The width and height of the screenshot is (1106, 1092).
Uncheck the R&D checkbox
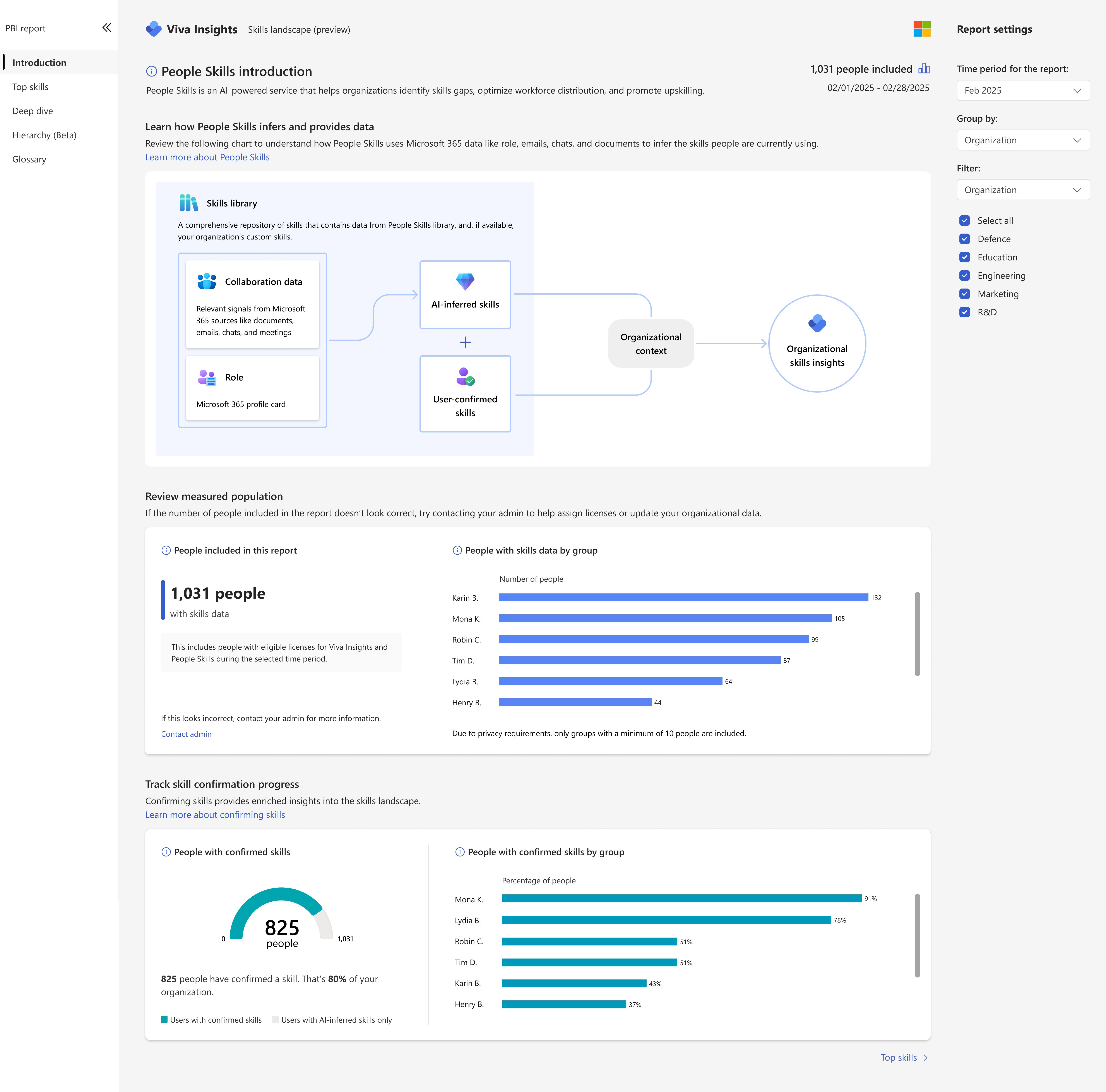(965, 312)
